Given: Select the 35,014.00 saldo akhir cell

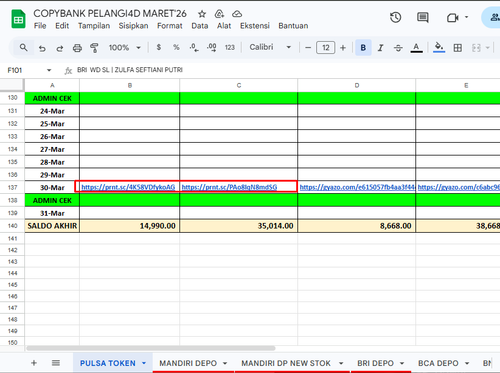Looking at the screenshot, I should pyautogui.click(x=238, y=226).
